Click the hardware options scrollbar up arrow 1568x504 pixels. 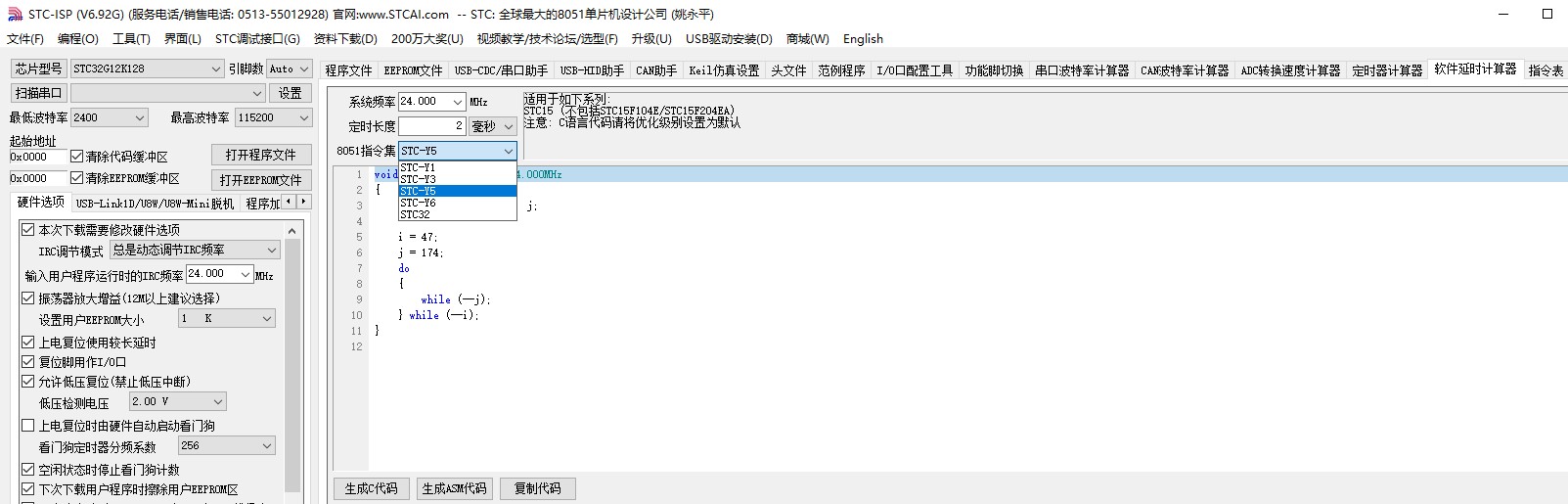point(291,231)
